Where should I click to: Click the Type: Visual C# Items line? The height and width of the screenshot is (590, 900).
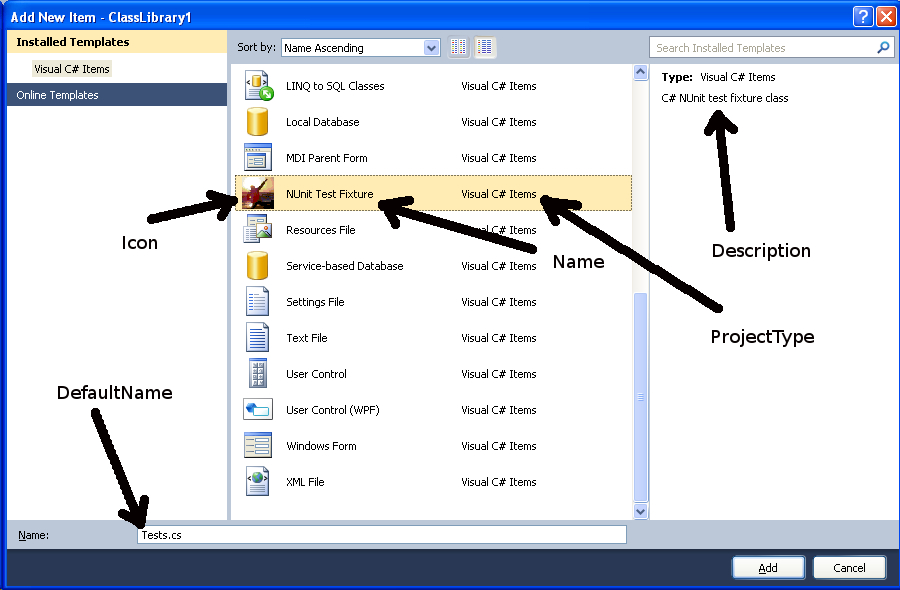(718, 77)
